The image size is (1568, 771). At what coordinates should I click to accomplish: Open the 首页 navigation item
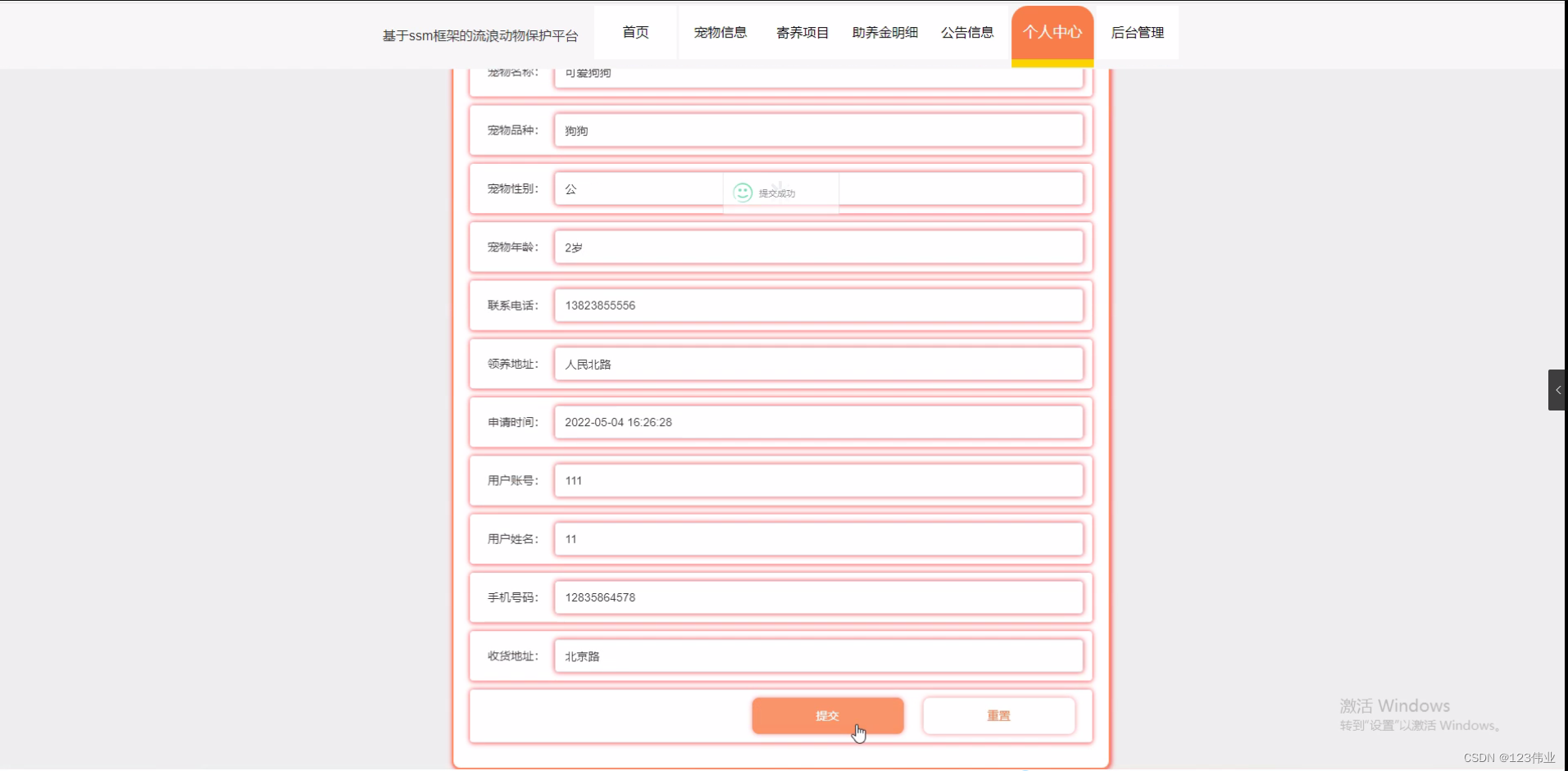coord(635,32)
